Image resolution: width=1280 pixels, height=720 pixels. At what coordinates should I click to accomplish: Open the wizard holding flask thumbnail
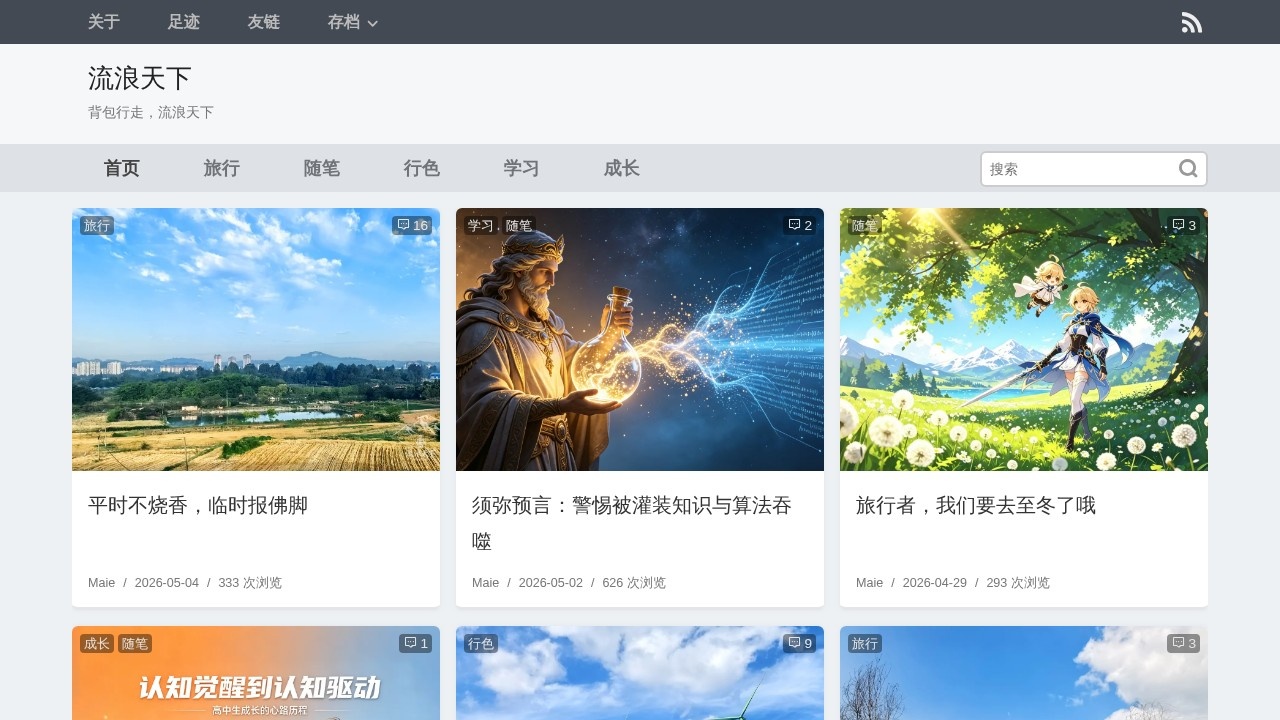tap(640, 340)
